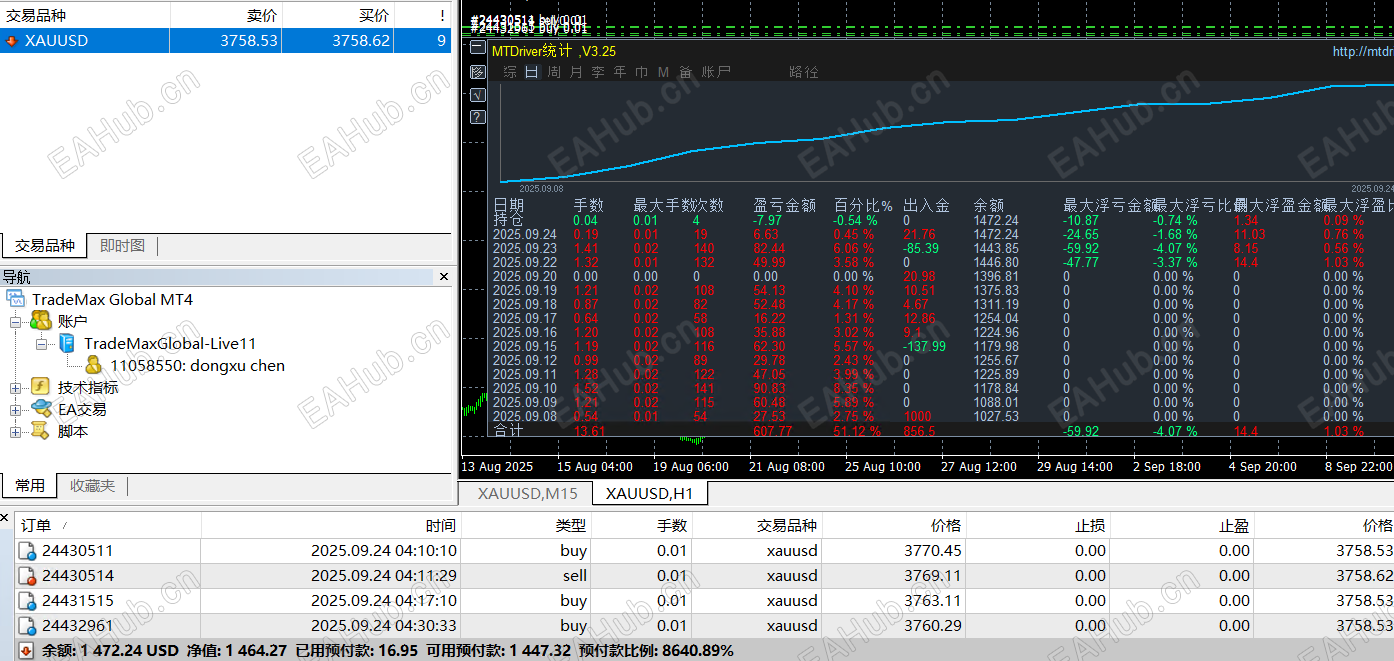Click the MTDriver equity curve chart
Image resolution: width=1394 pixels, height=661 pixels.
coord(945,133)
